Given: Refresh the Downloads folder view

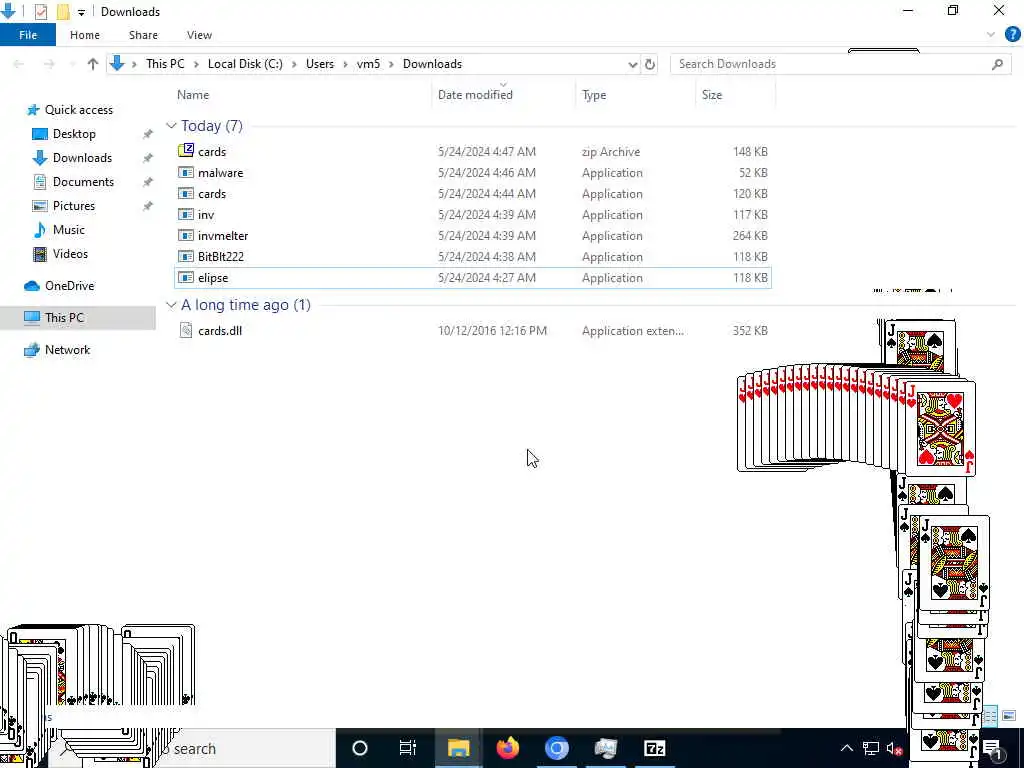Looking at the screenshot, I should 650,64.
